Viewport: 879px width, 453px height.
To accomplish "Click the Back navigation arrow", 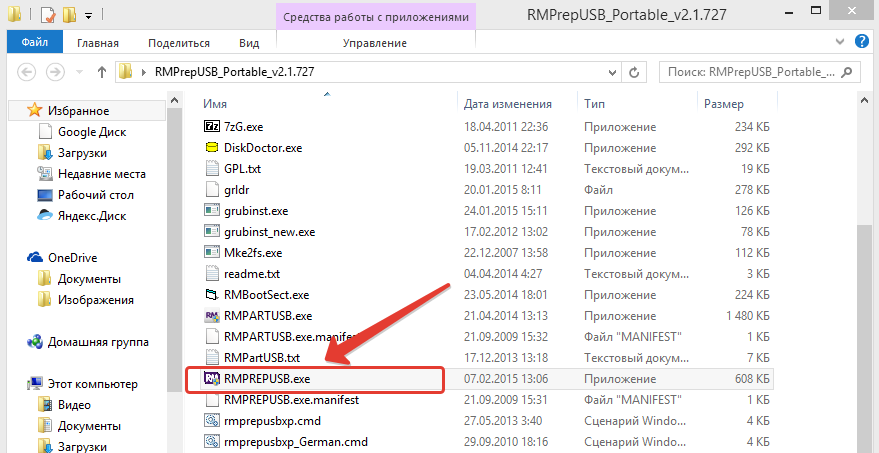I will coord(26,72).
